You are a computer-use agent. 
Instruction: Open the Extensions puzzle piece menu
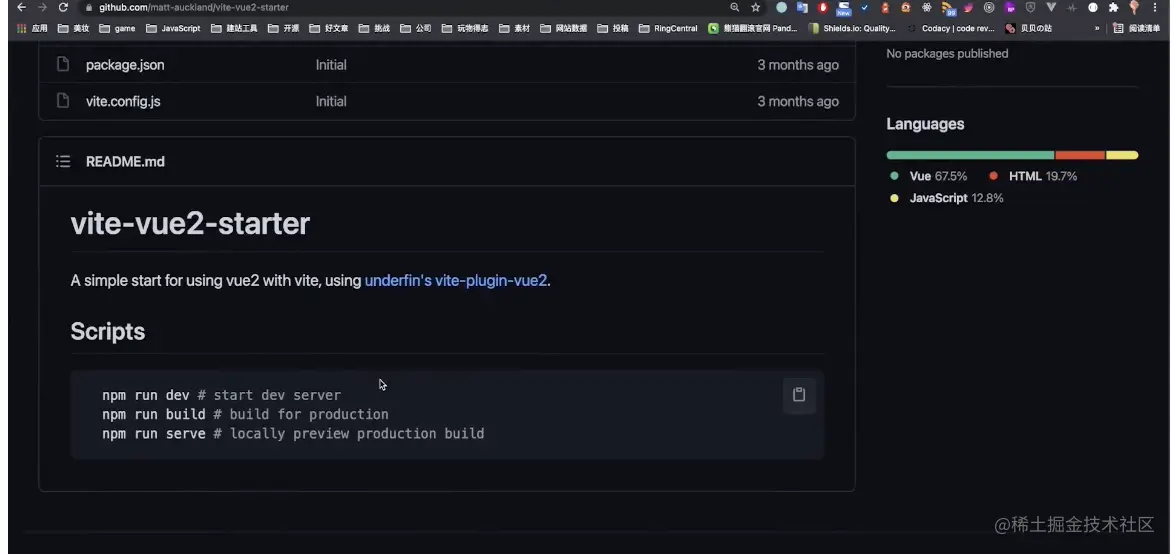point(1113,7)
